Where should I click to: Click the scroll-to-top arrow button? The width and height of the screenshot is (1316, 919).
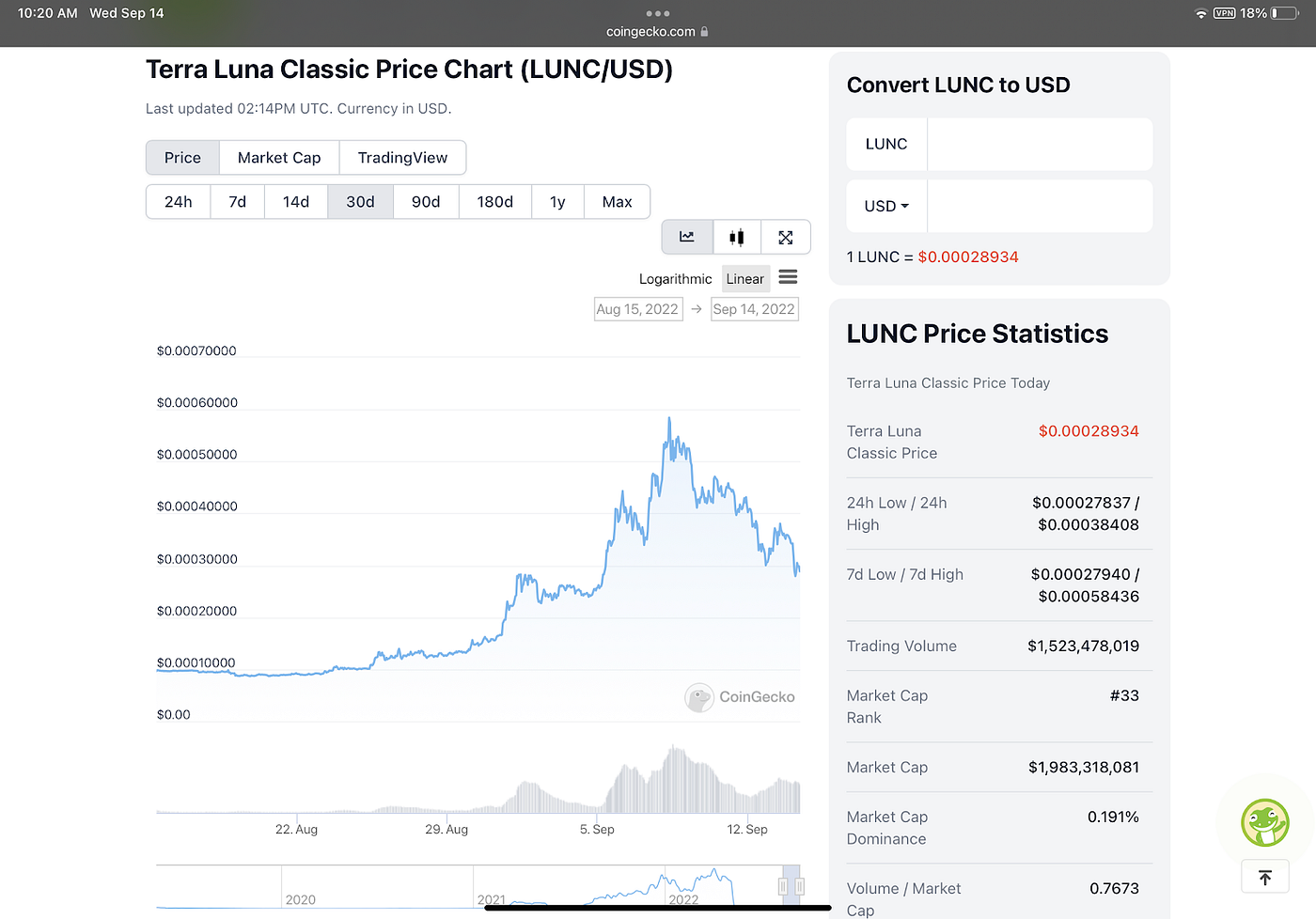(1265, 877)
